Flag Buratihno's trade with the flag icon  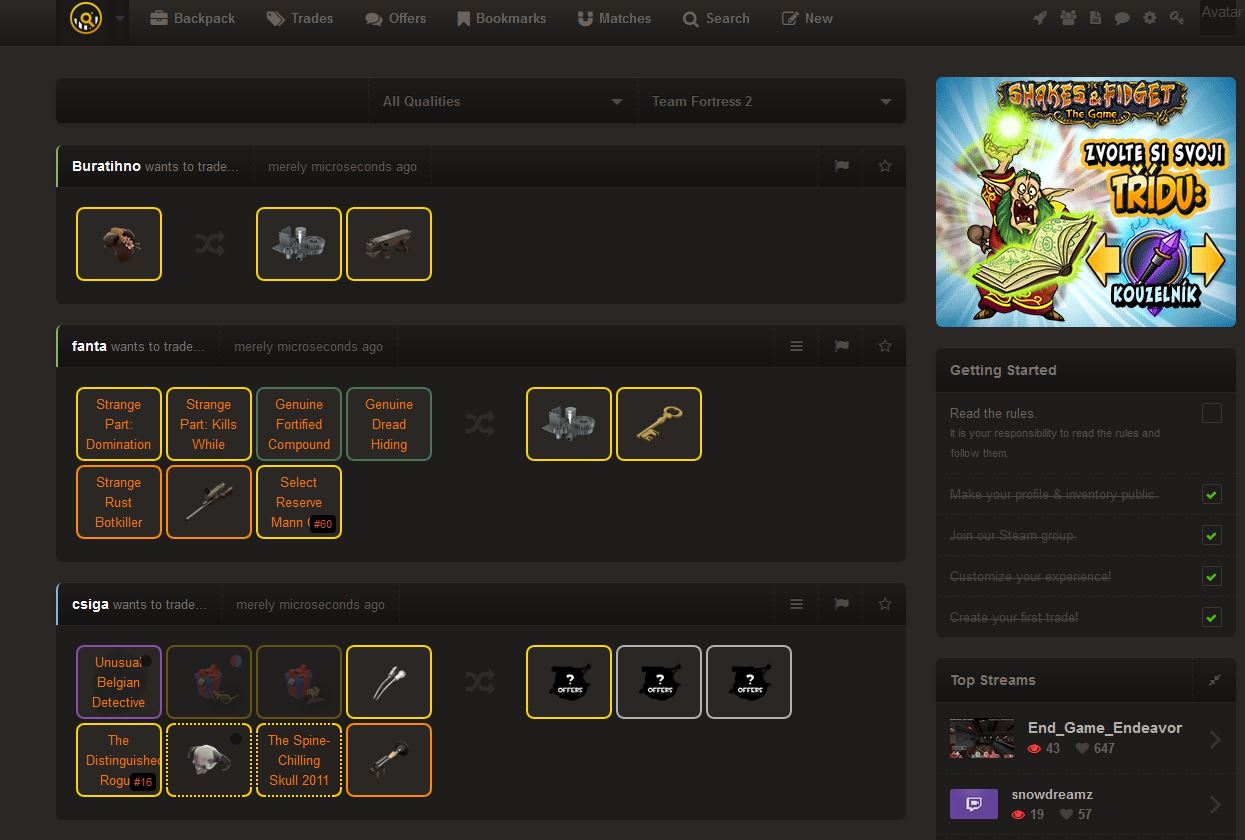841,166
